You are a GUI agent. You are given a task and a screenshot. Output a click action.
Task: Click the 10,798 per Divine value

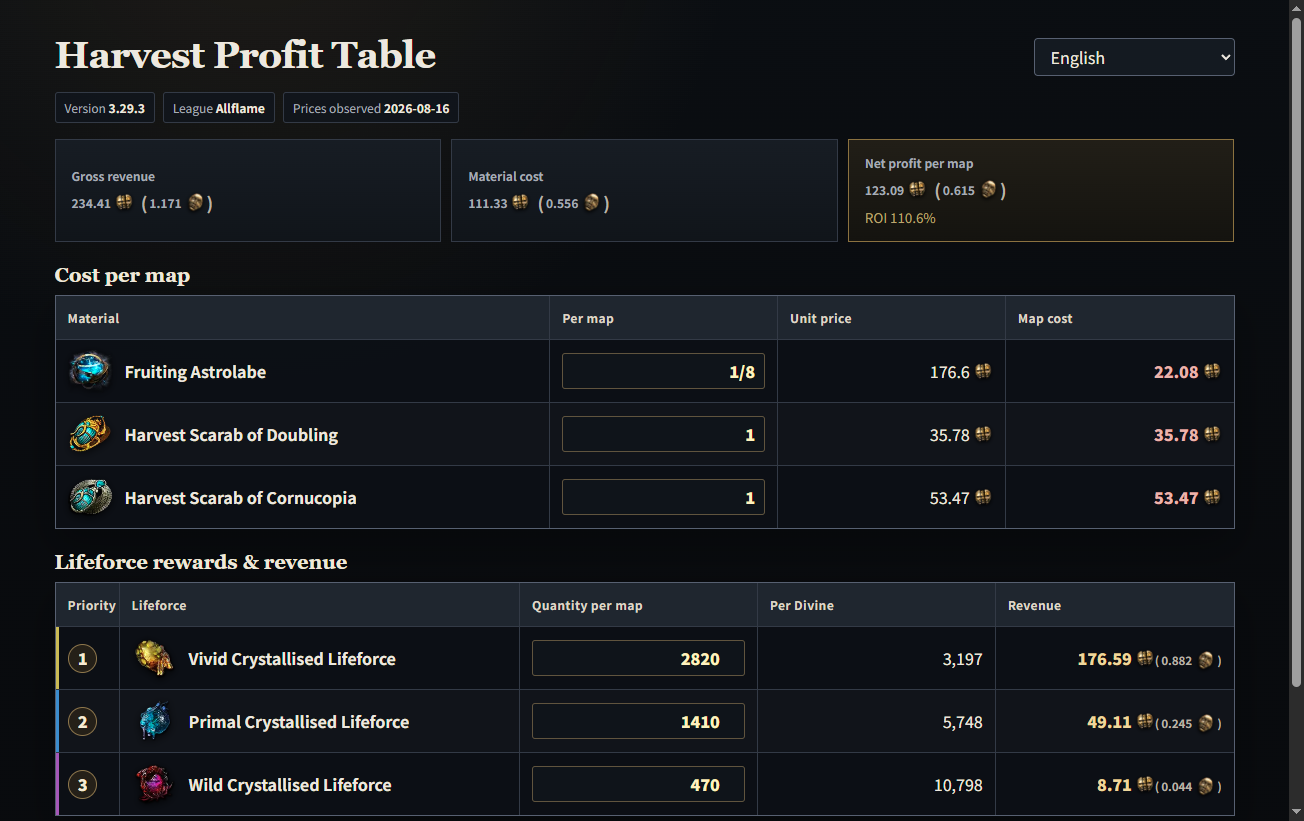click(958, 785)
